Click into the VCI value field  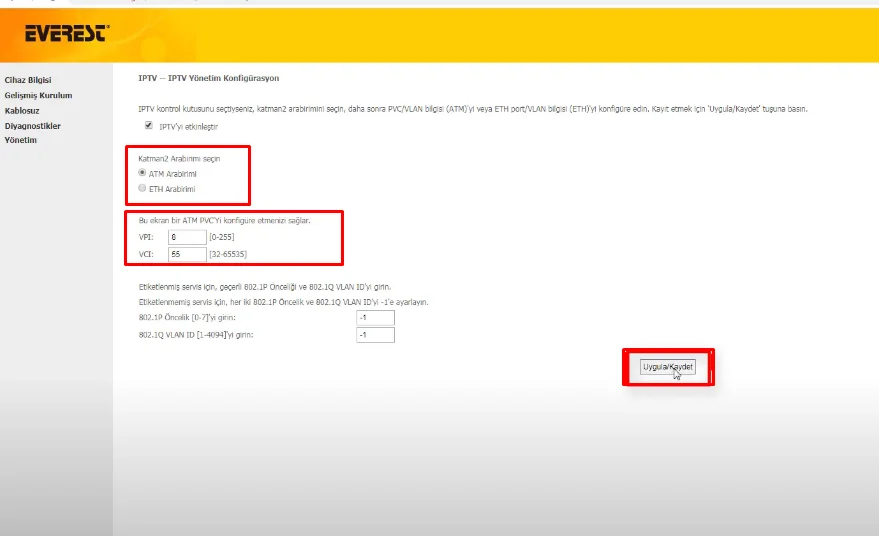pos(187,255)
